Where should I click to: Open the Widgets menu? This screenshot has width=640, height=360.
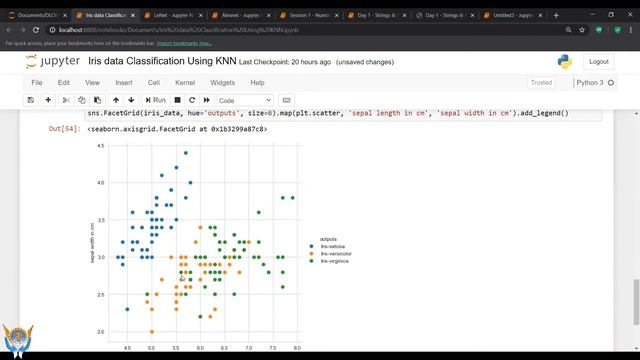click(x=222, y=82)
